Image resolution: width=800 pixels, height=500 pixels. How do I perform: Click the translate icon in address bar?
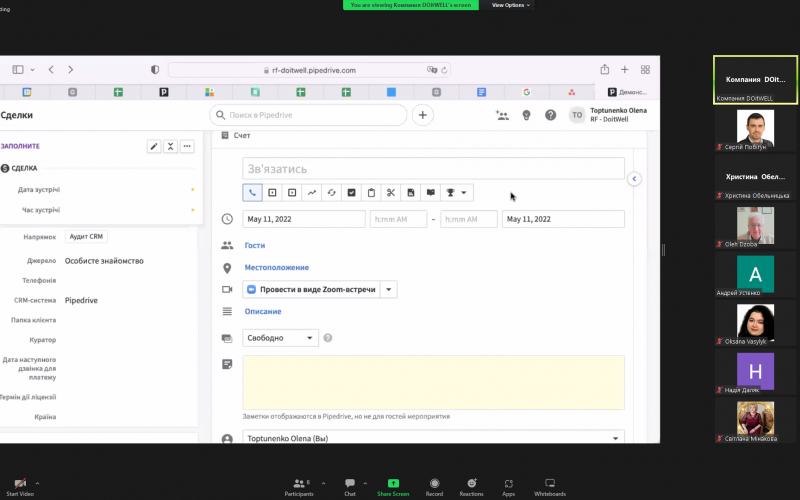[432, 70]
